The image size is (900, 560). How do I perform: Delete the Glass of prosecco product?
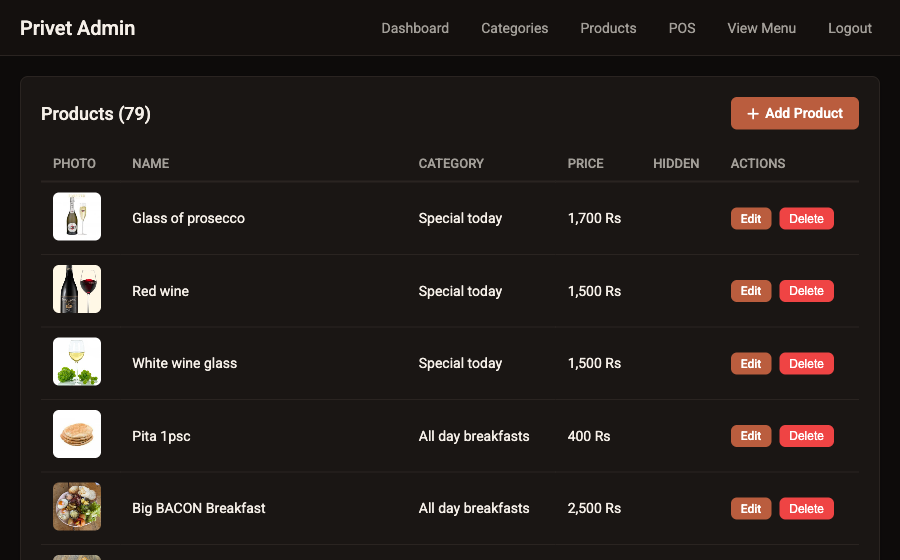pos(806,219)
